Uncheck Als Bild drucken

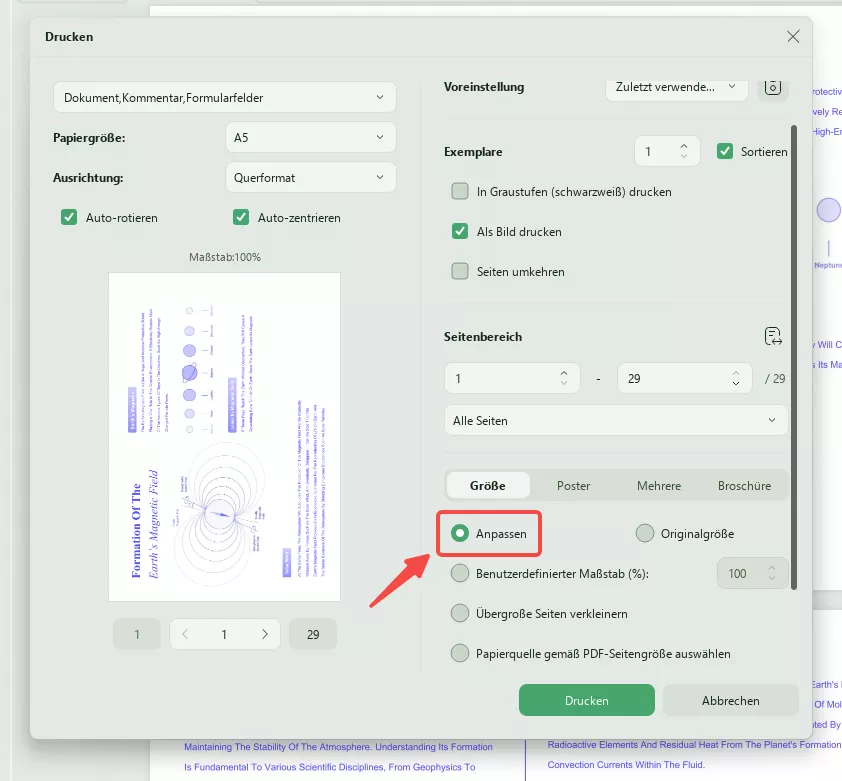460,231
